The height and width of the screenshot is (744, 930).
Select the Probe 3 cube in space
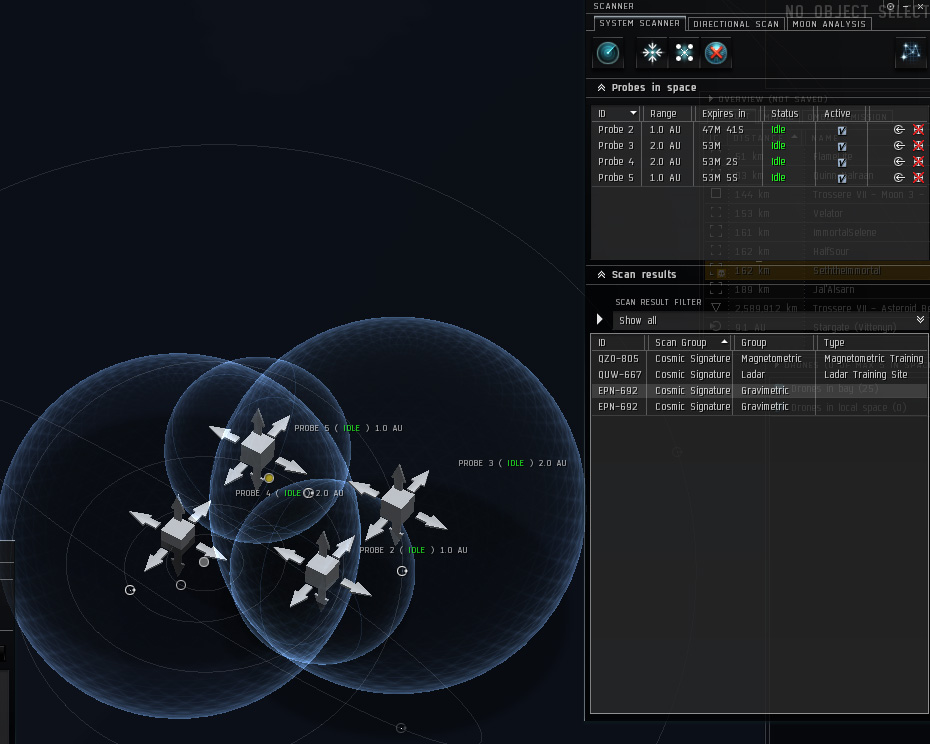397,504
